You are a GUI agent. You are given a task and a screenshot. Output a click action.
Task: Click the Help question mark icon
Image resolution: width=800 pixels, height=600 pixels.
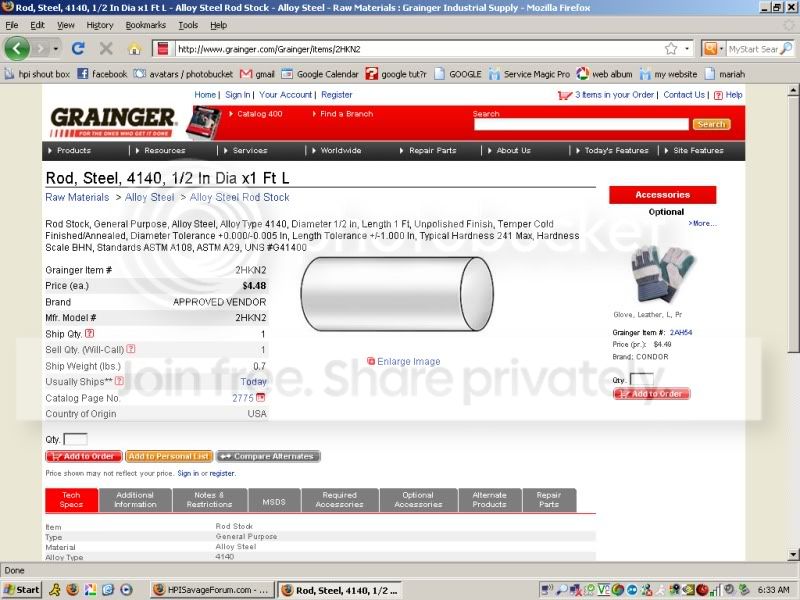718,95
